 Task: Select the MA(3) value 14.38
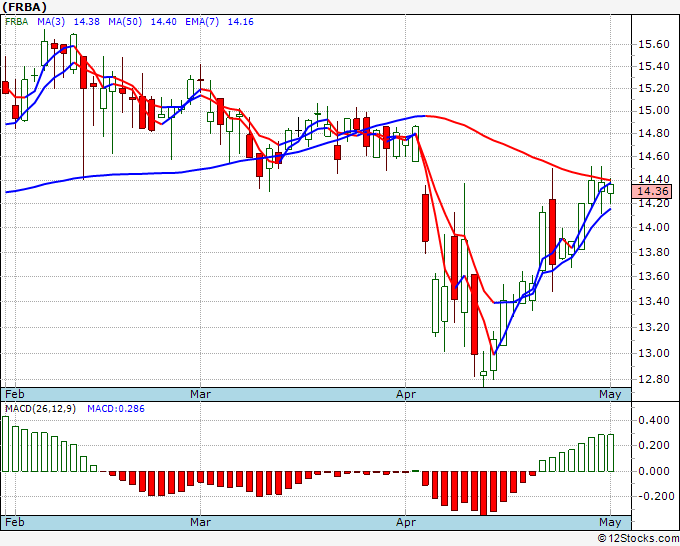tap(87, 22)
